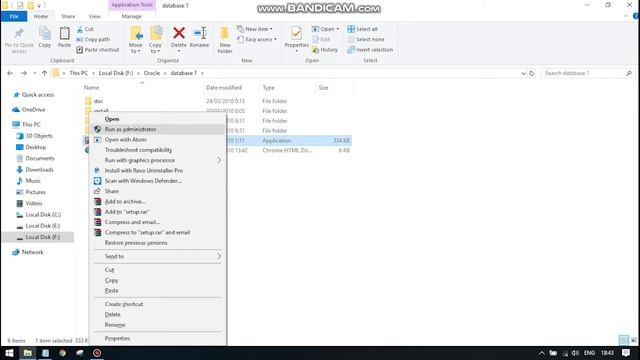Viewport: 640px width, 360px height.
Task: Open the New item dropdown
Action: [x=255, y=29]
